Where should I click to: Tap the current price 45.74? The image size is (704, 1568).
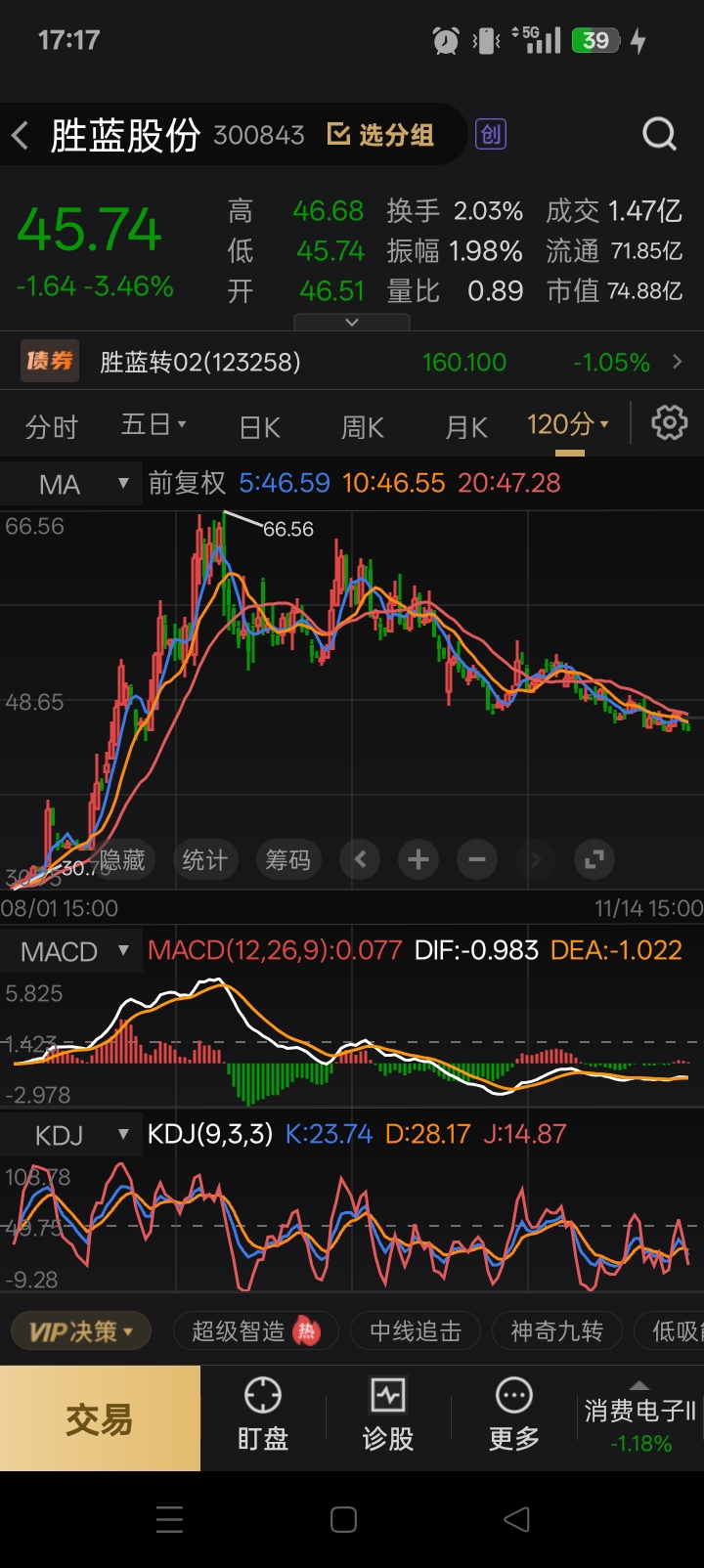click(89, 230)
